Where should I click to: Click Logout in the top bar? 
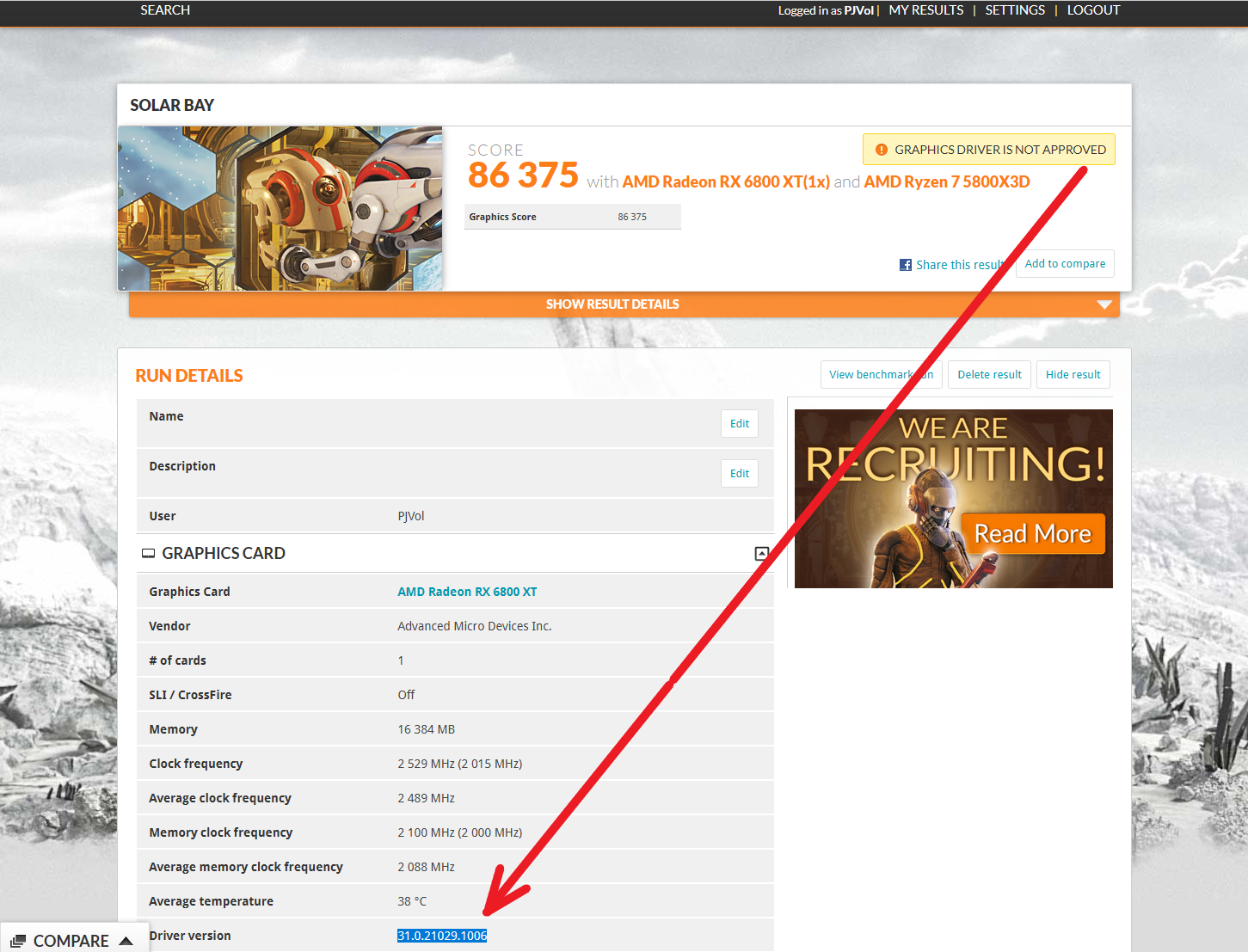(x=1093, y=10)
